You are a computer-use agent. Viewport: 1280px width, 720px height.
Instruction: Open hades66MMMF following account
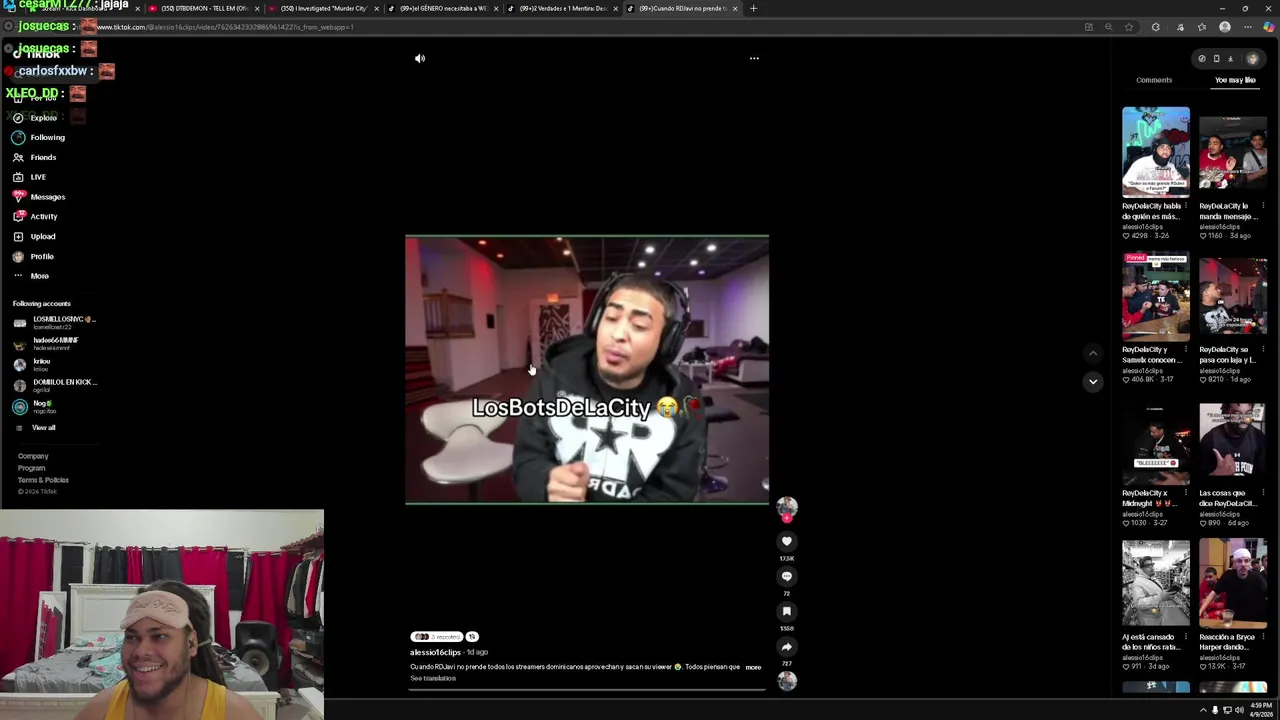(x=46, y=343)
